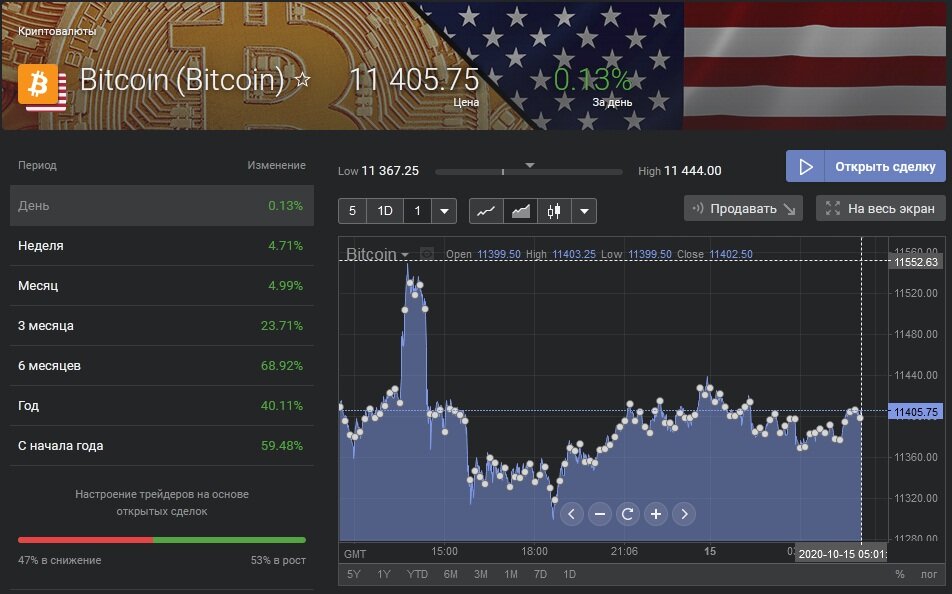Switch chart to area style
The width and height of the screenshot is (952, 594).
tap(520, 211)
